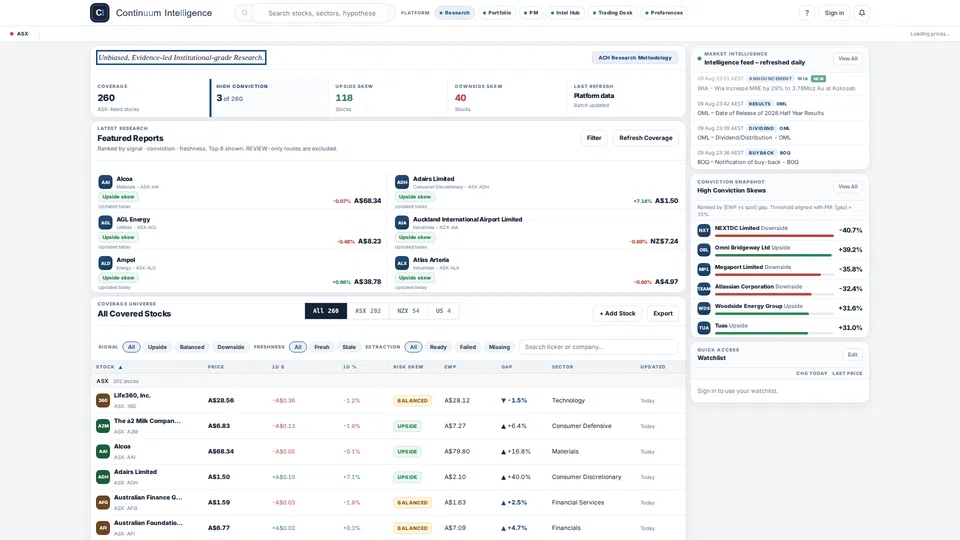This screenshot has width=960, height=540.
Task: Click the Atlassian TEAM ticker icon
Action: pos(704,288)
